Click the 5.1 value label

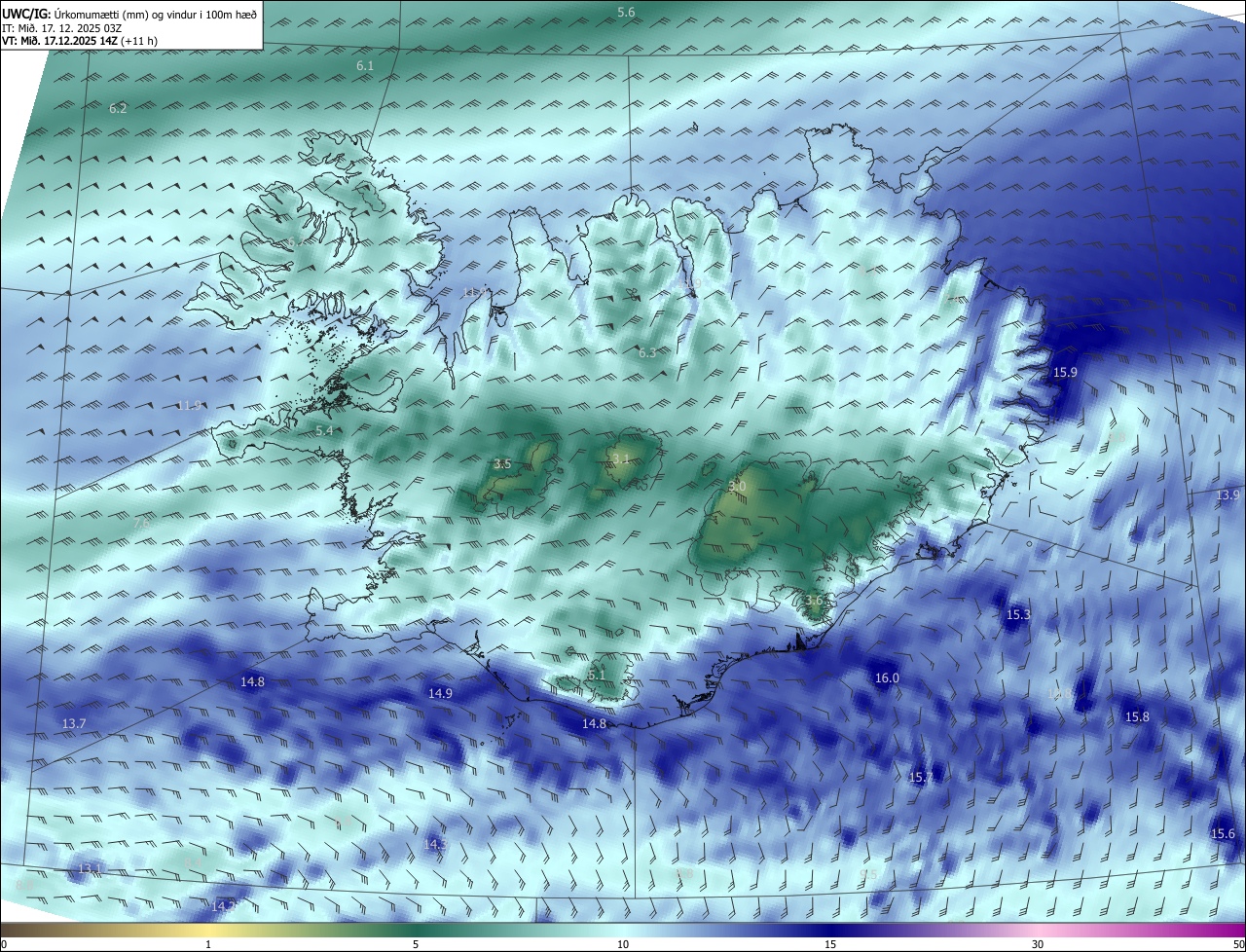point(597,675)
